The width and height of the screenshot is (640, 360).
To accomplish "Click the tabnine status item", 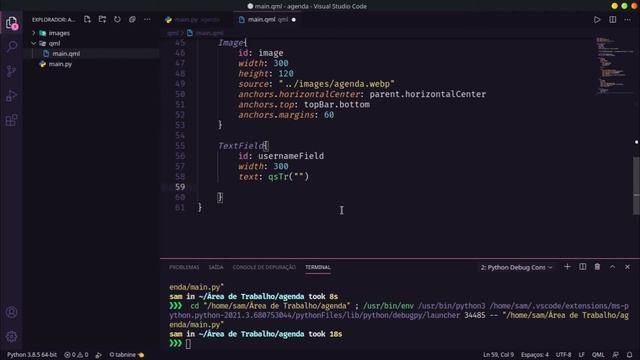I will 127,355.
